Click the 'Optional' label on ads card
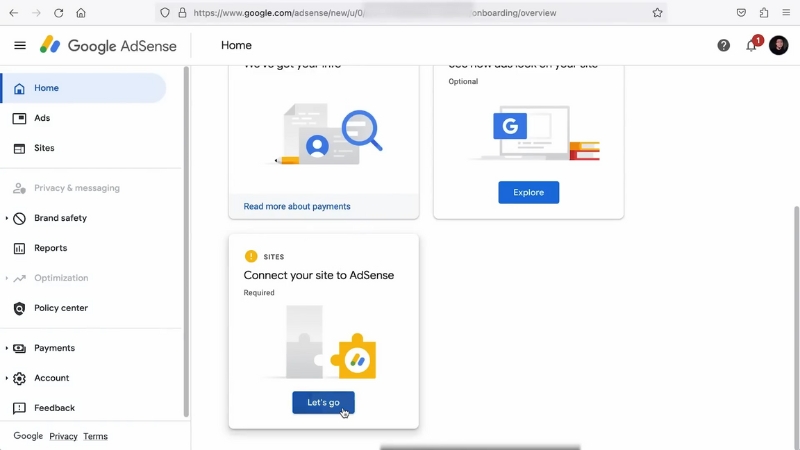 pyautogui.click(x=463, y=81)
